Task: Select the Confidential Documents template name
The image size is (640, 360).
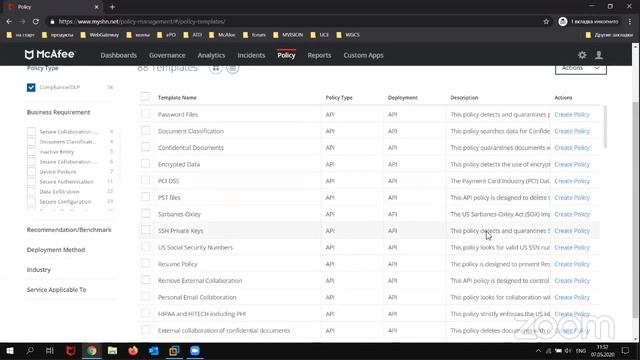Action: point(191,148)
